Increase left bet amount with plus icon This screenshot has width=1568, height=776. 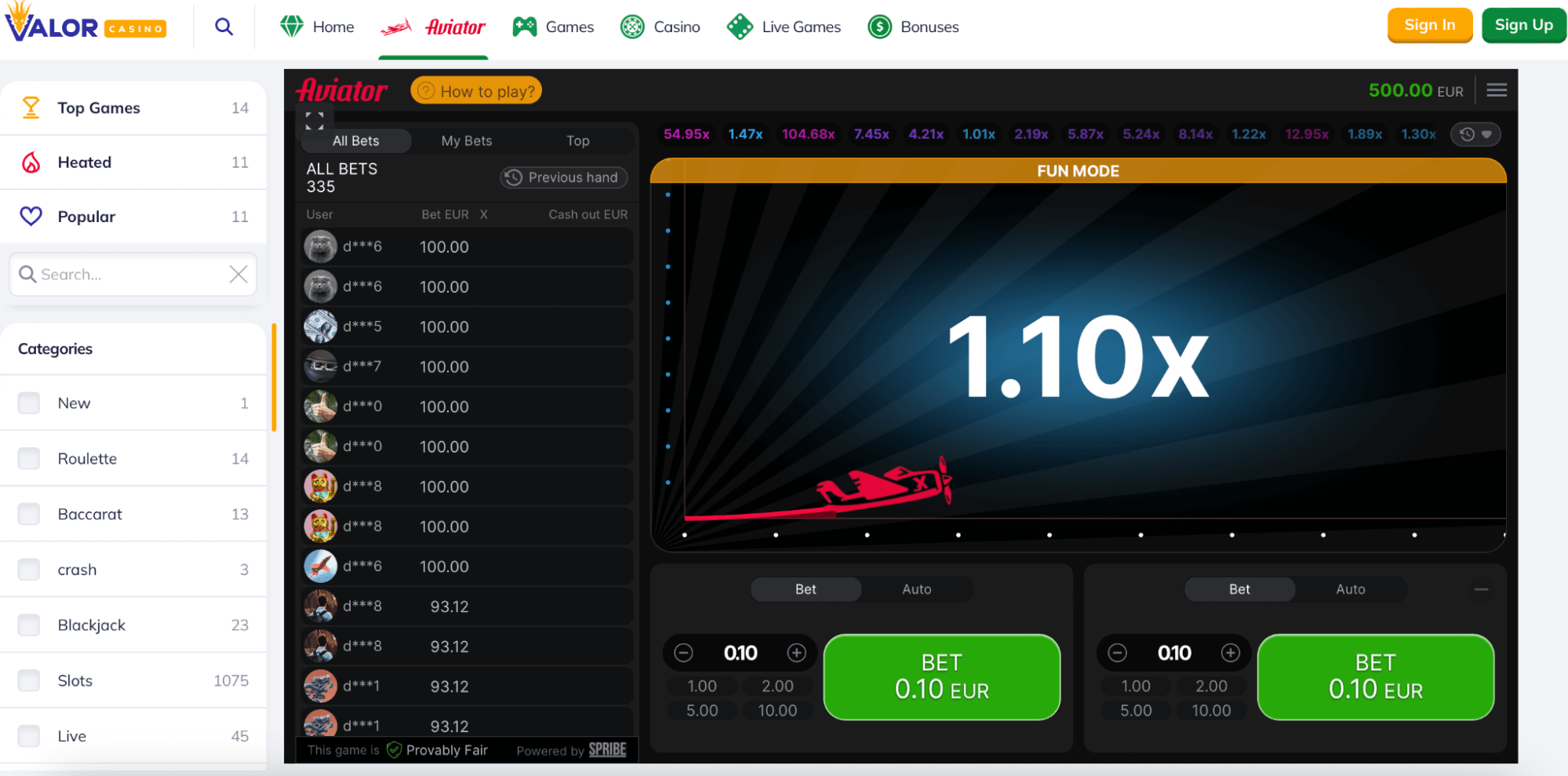[797, 653]
